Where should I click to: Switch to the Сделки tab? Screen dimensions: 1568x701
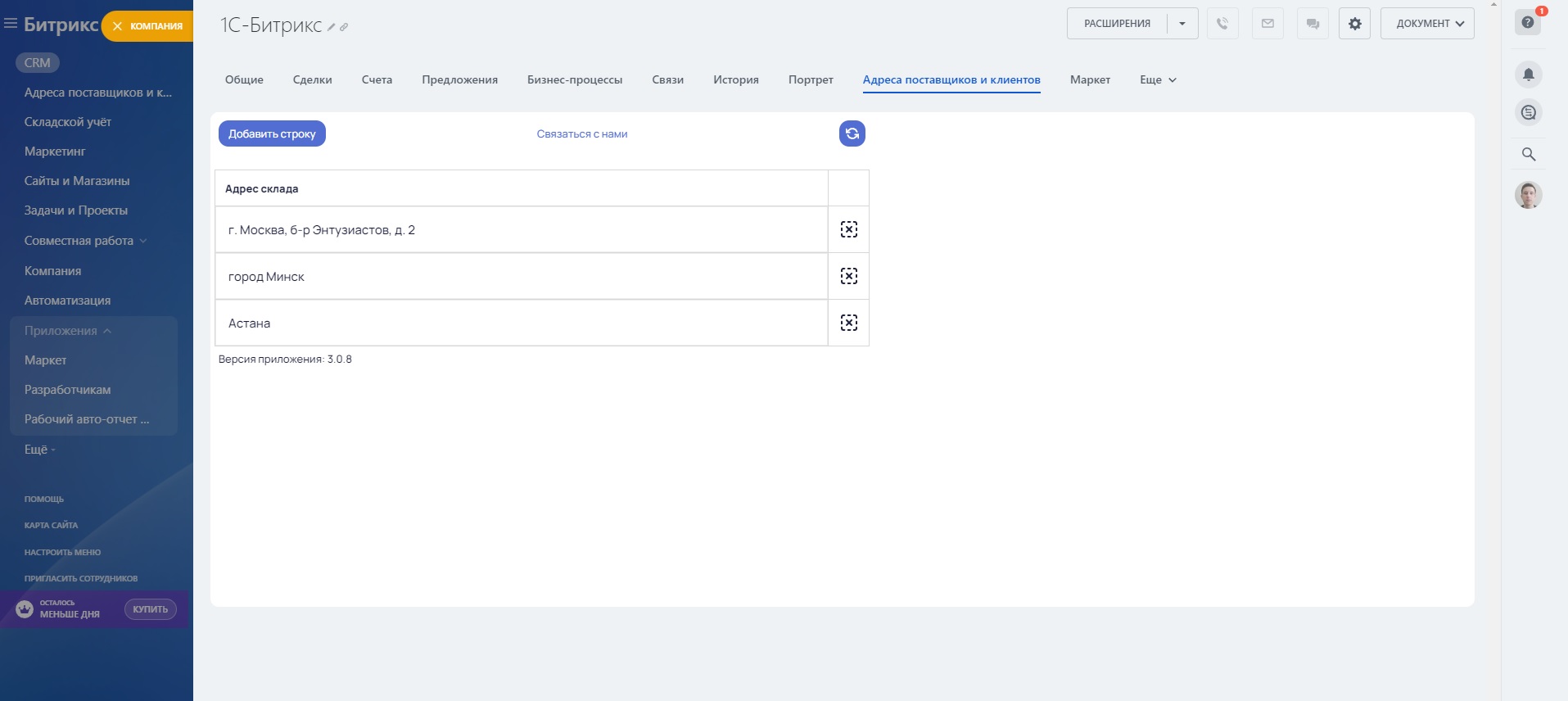point(312,79)
